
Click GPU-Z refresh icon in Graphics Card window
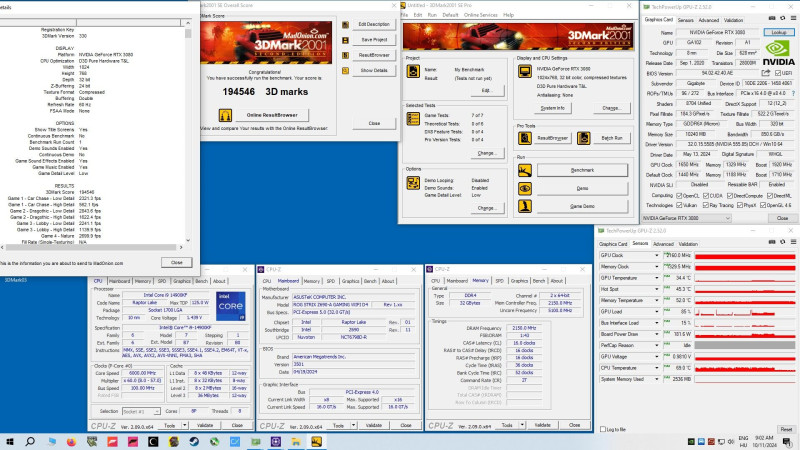point(783,18)
